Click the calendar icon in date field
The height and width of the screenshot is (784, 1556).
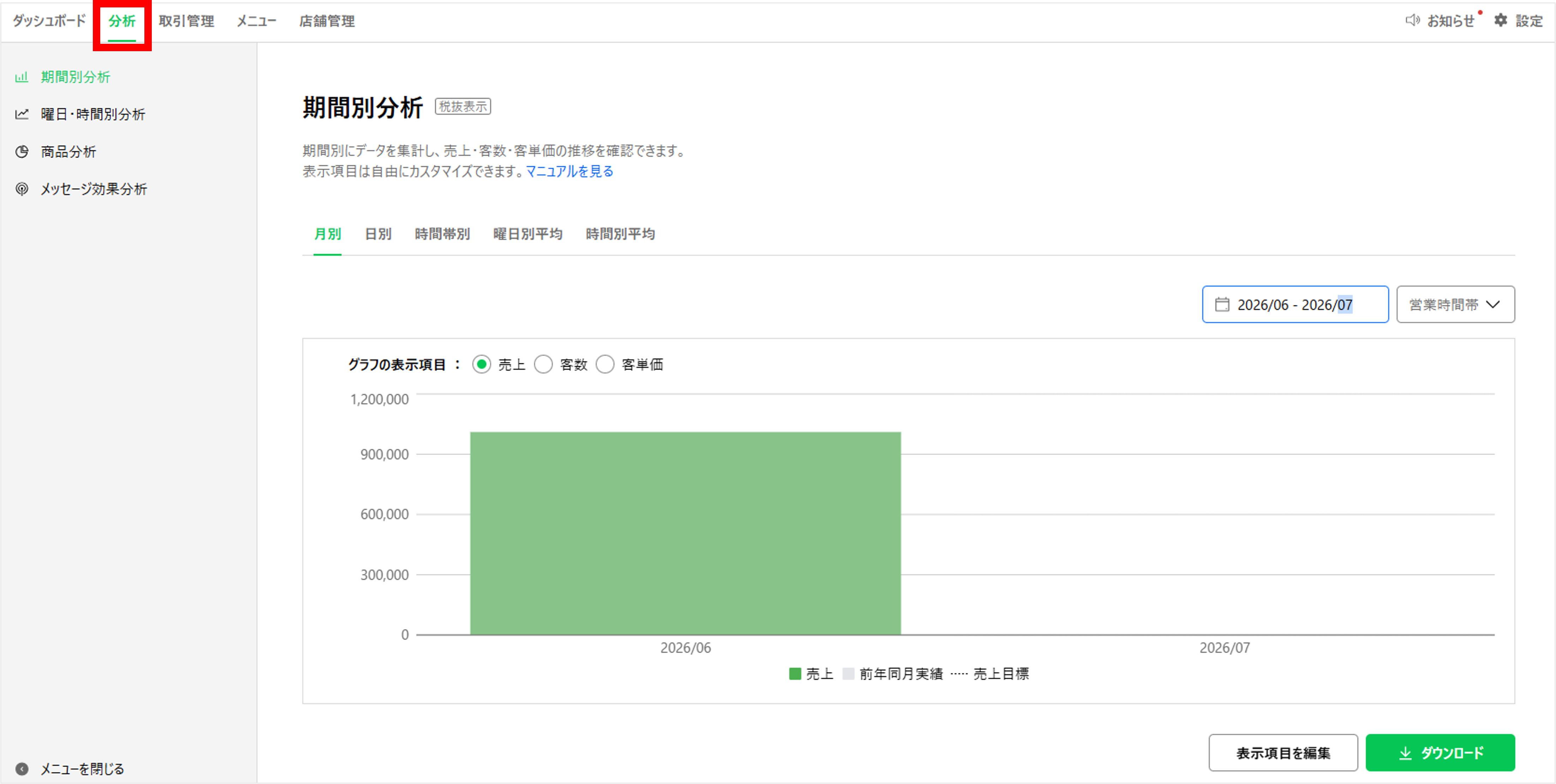1222,304
